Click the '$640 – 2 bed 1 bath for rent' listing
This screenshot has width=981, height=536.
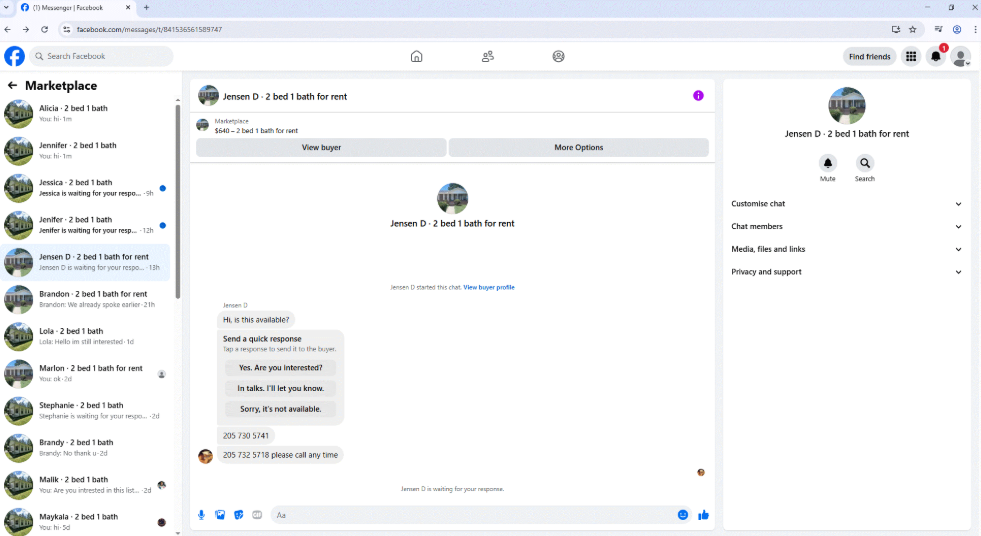pos(256,131)
